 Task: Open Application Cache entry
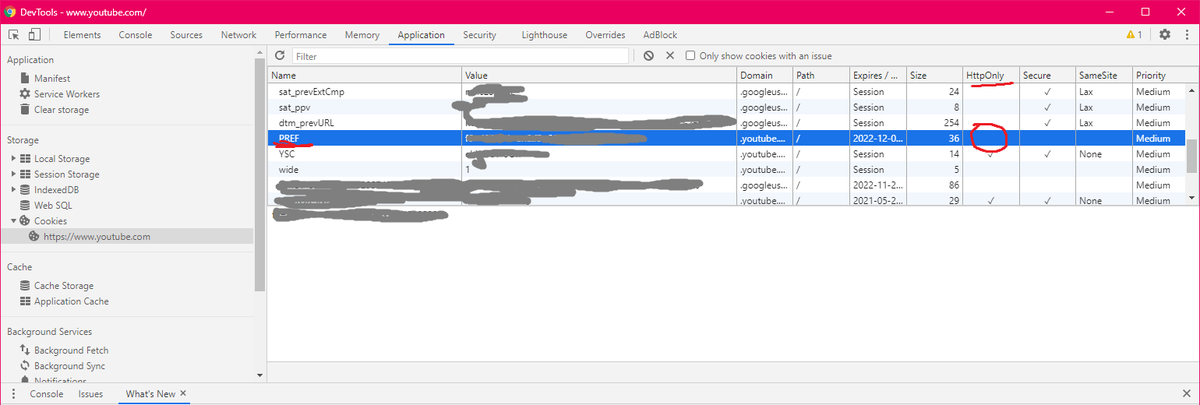[71, 301]
